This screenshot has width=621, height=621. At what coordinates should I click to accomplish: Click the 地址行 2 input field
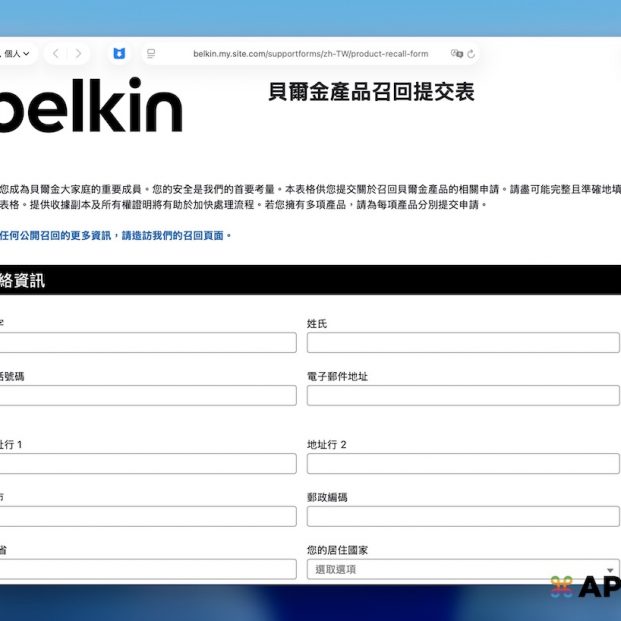click(462, 464)
